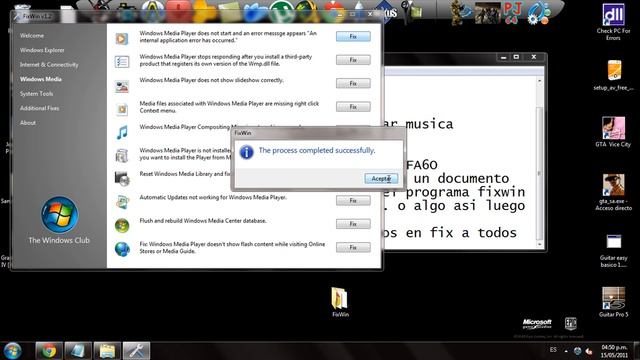Image resolution: width=640 pixels, height=360 pixels.
Task: Fix flash content in Online Stores
Action: pyautogui.click(x=353, y=247)
